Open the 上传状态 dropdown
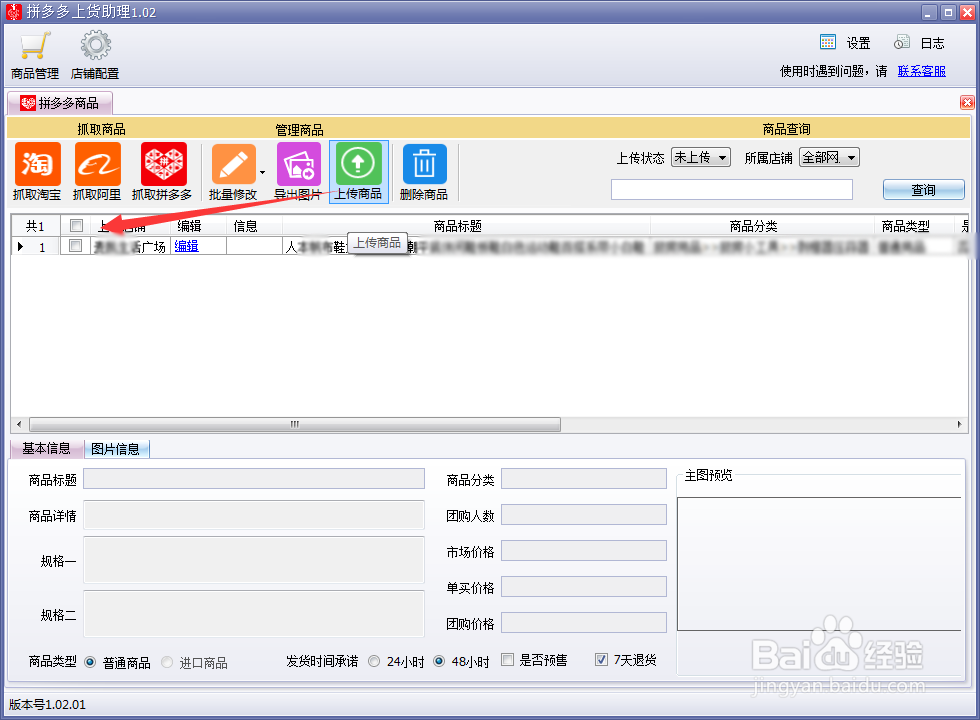The height and width of the screenshot is (720, 980). (701, 158)
